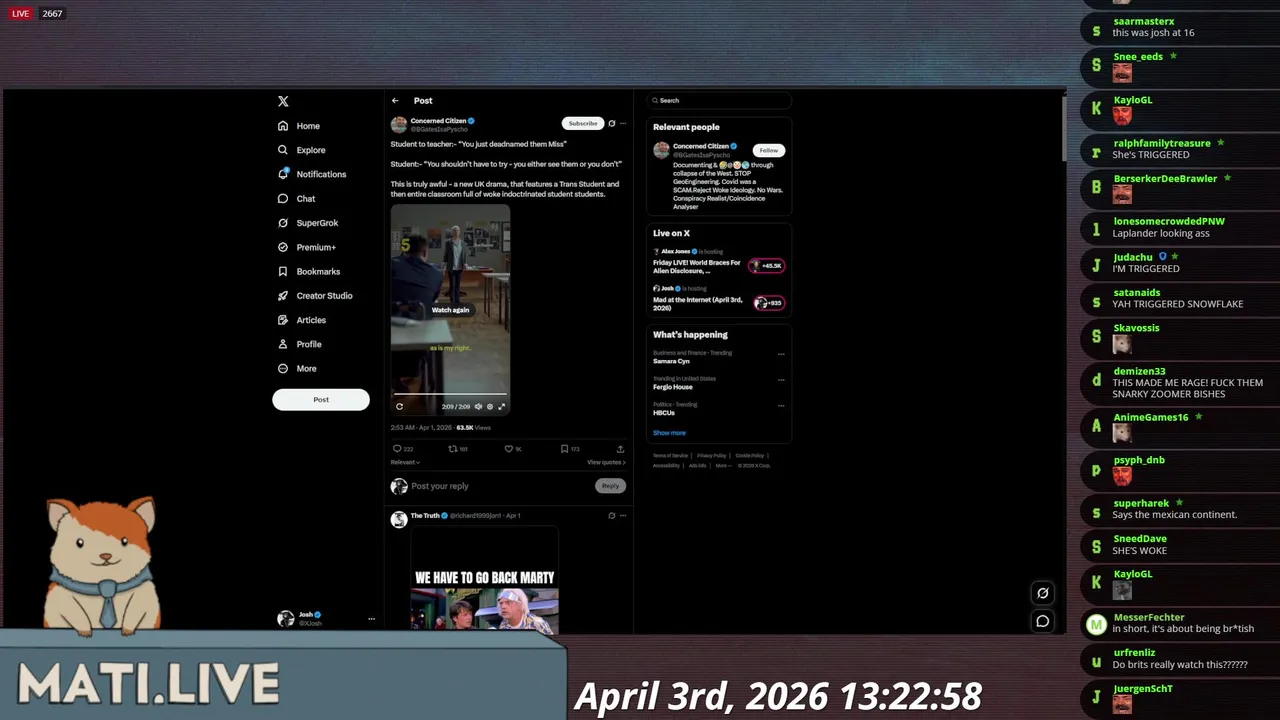Open the Creator Studio rocket icon
Viewport: 1280px width, 720px height.
tap(283, 296)
